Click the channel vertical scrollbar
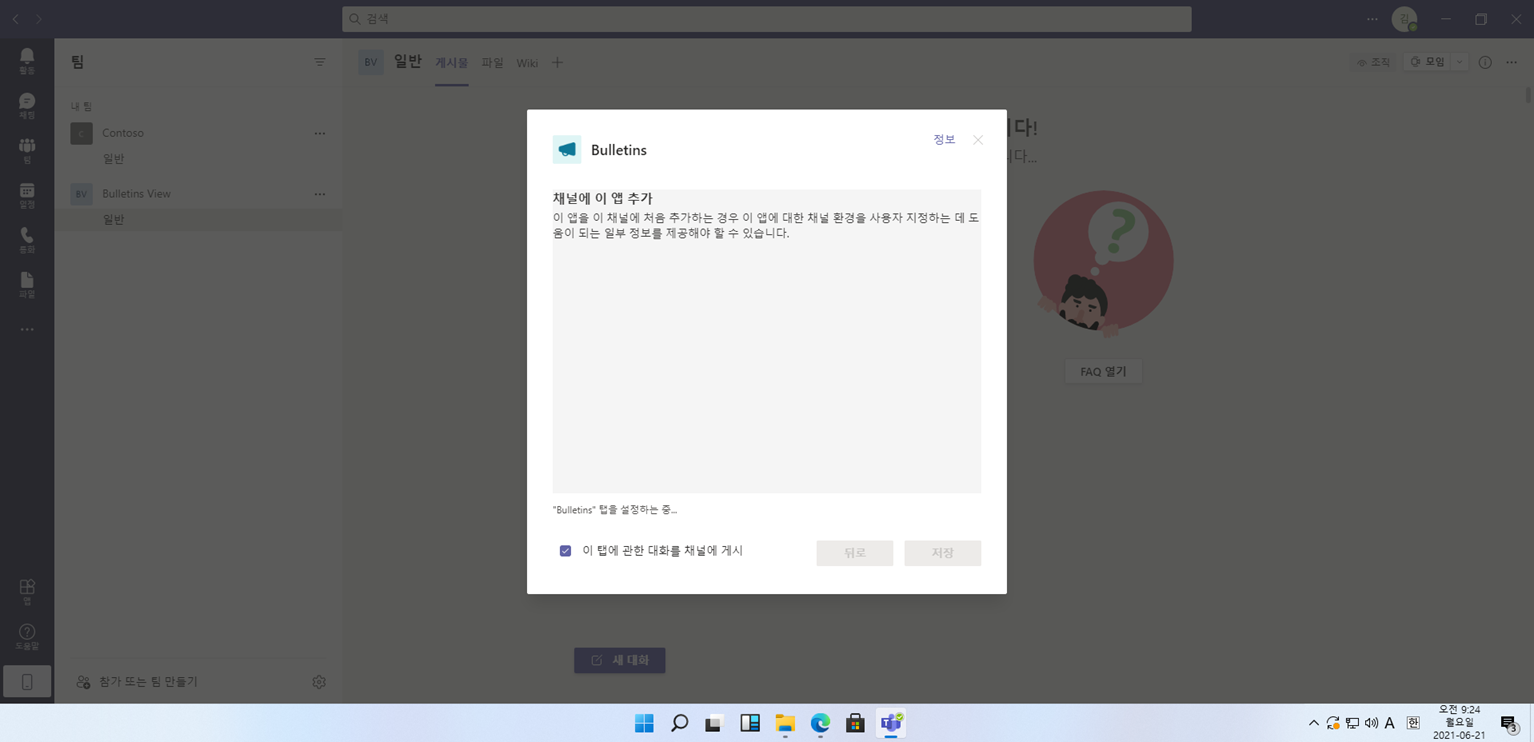1534x742 pixels. 1528,95
